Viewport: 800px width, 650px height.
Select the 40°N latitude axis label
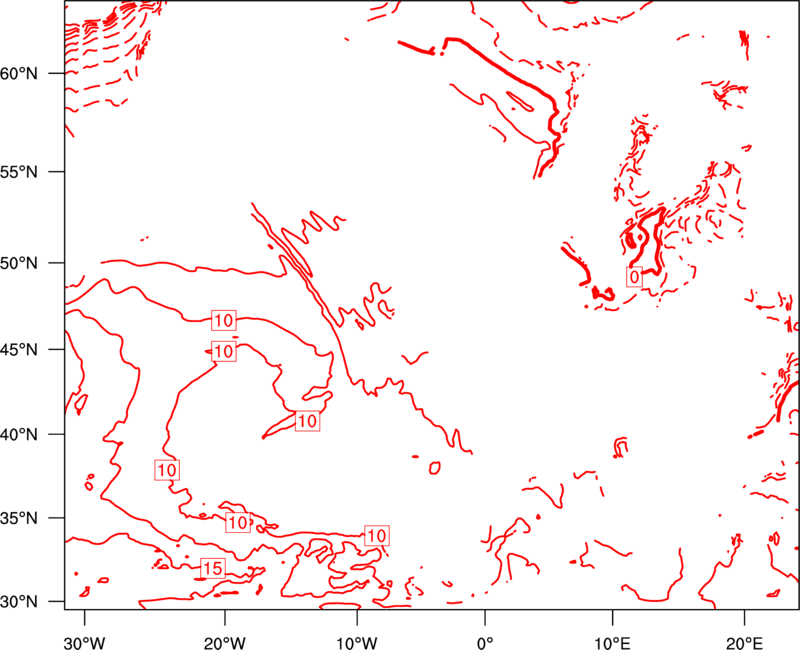[19, 435]
